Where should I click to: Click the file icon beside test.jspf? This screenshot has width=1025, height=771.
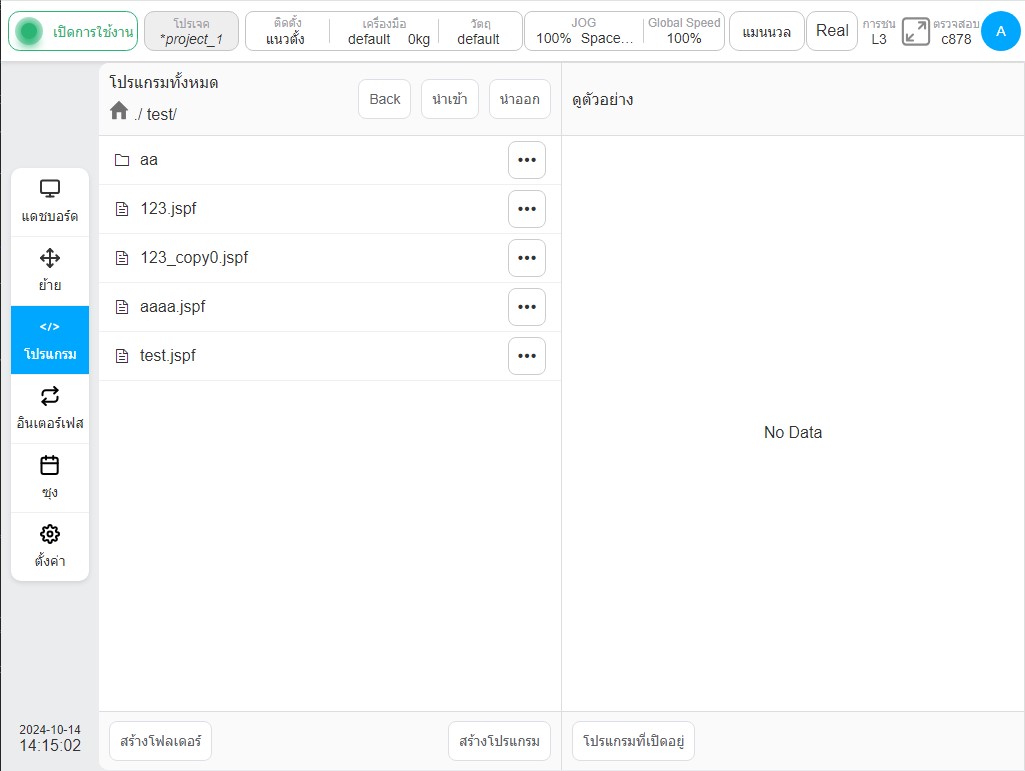pyautogui.click(x=122, y=356)
